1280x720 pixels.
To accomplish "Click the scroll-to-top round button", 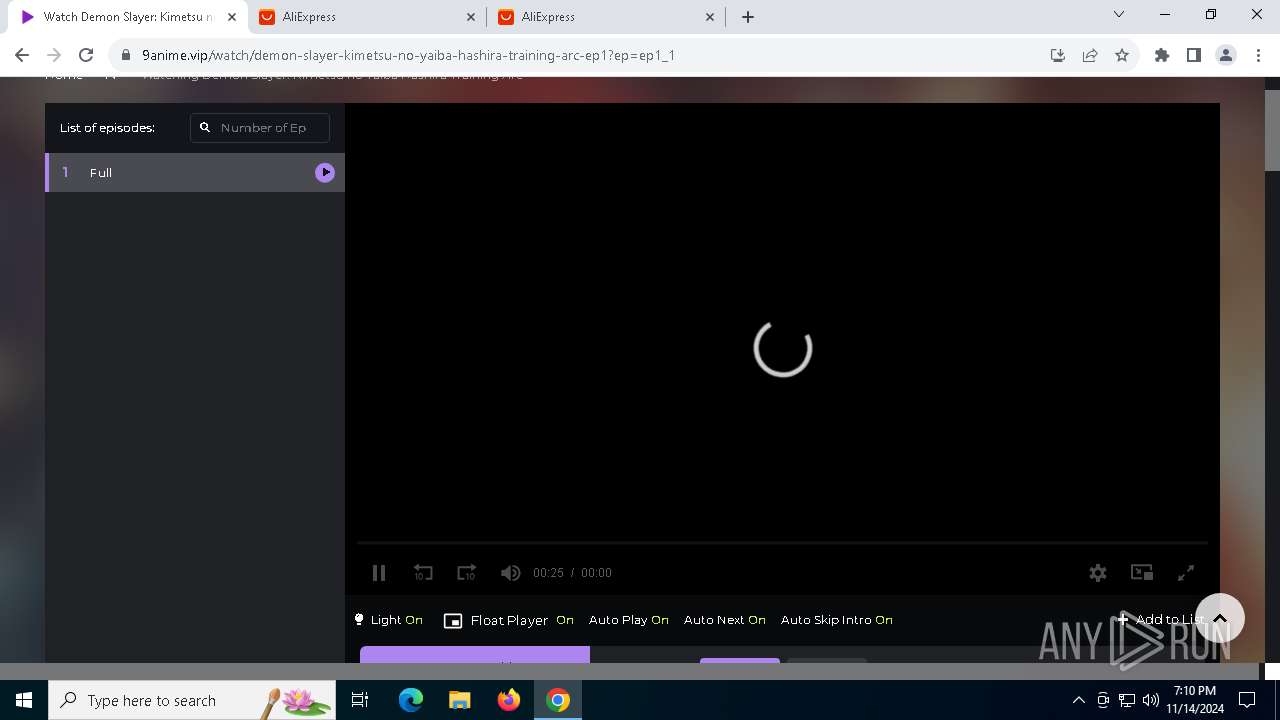I will pos(1219,618).
